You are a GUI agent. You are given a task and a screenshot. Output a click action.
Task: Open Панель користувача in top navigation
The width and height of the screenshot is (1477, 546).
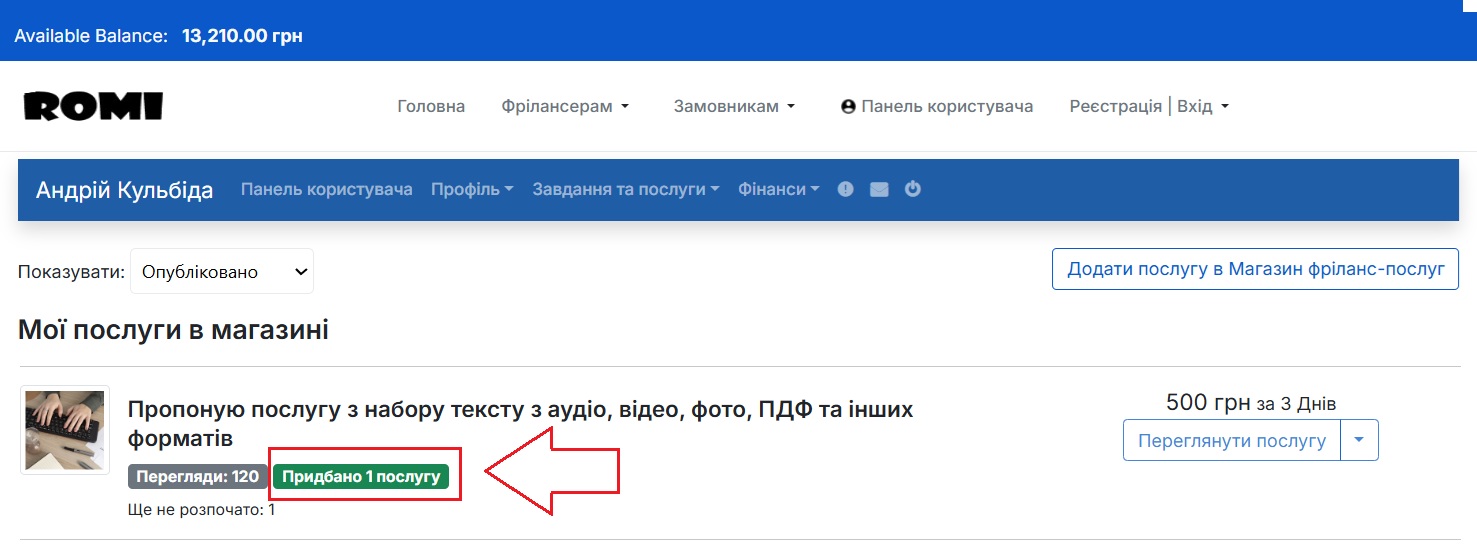click(x=937, y=106)
